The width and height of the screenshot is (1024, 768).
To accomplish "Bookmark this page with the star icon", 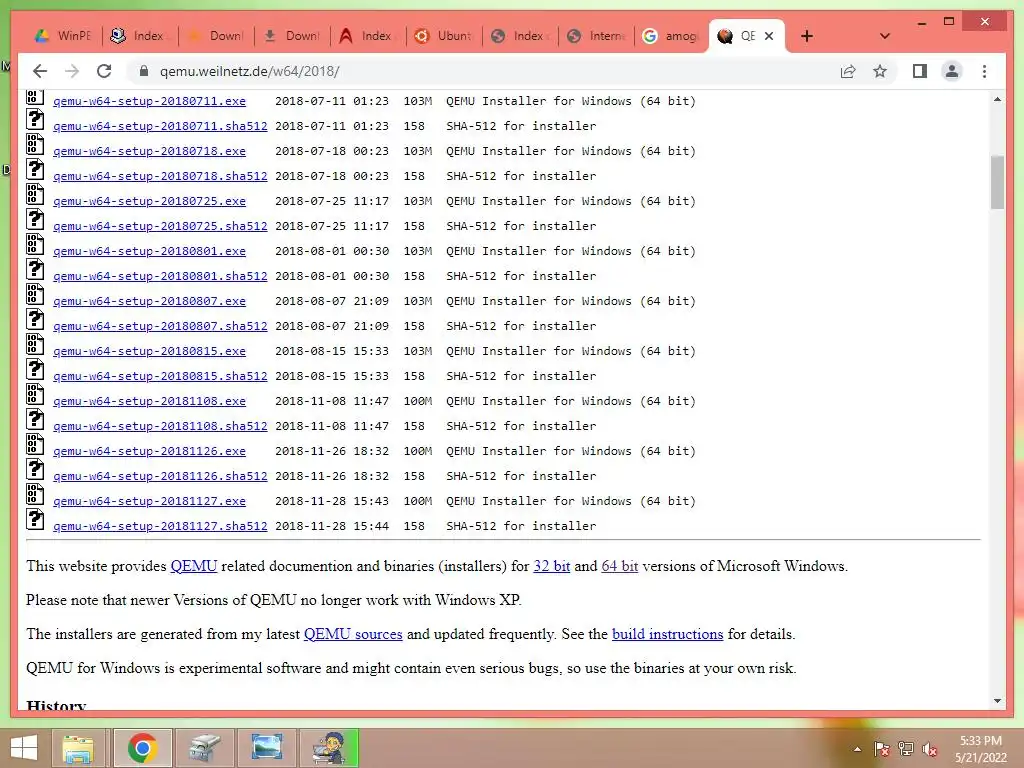I will (x=880, y=71).
